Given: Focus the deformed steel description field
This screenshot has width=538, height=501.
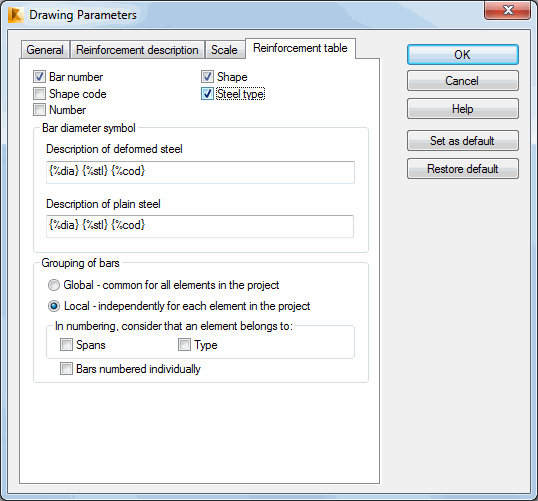Looking at the screenshot, I should [200, 172].
